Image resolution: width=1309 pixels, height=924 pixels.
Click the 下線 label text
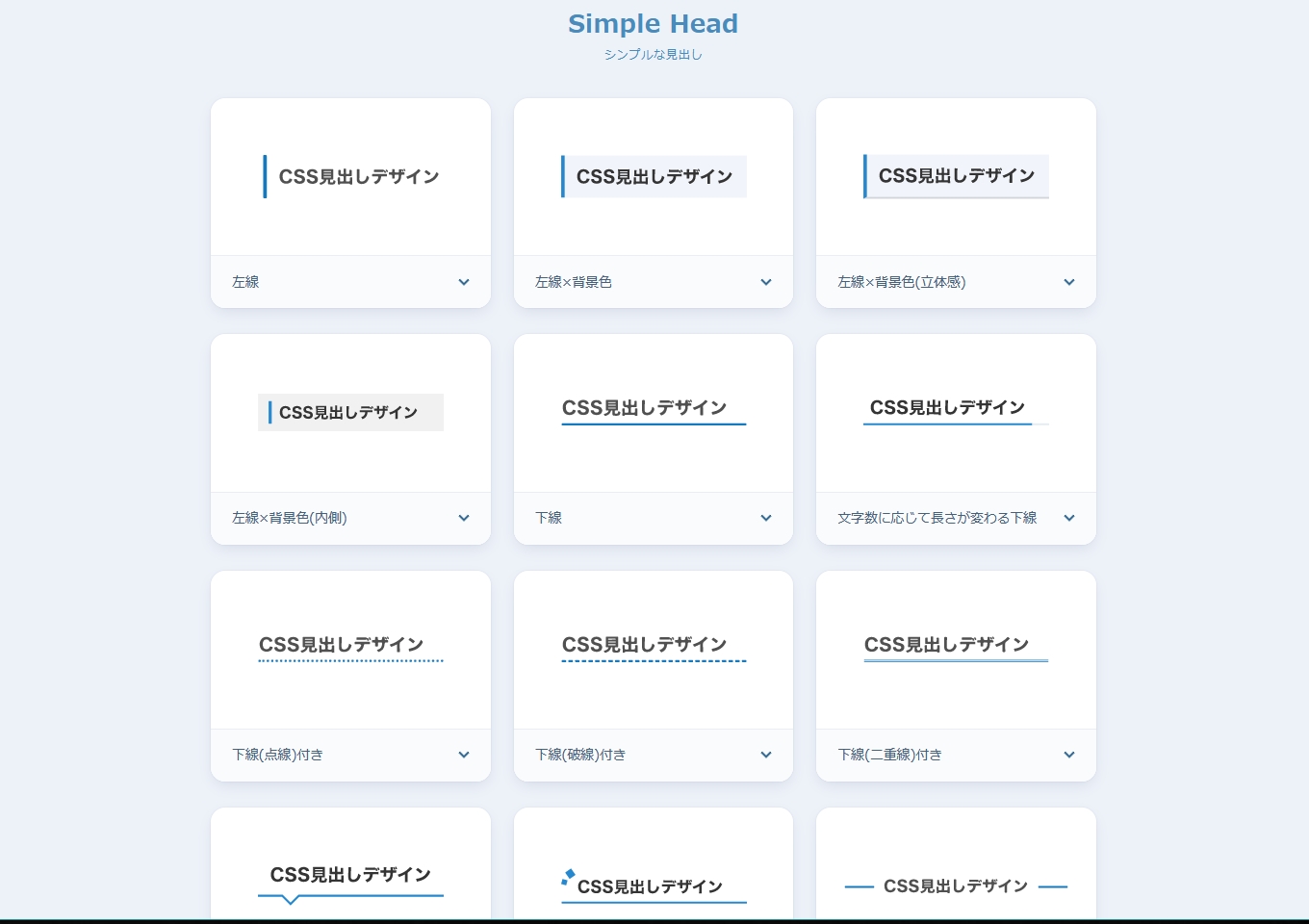pyautogui.click(x=549, y=518)
